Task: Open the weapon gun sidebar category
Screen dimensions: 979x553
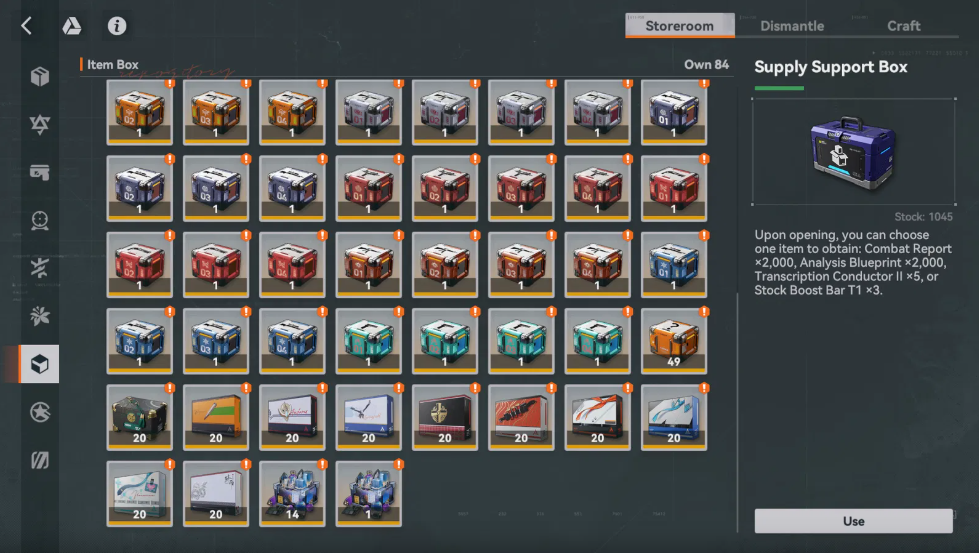Action: pos(40,172)
